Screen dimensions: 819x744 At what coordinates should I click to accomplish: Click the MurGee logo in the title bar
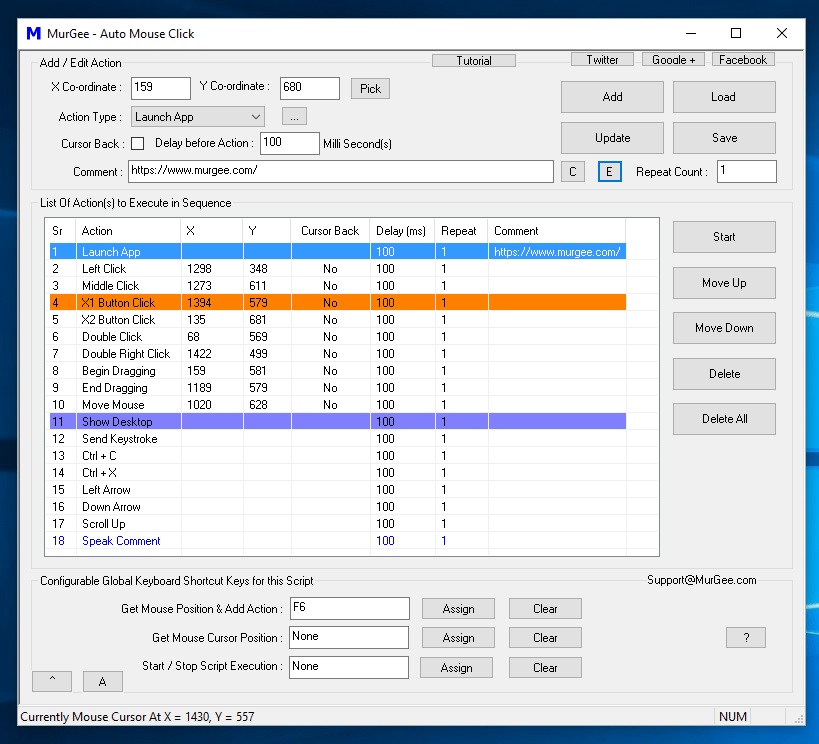35,33
